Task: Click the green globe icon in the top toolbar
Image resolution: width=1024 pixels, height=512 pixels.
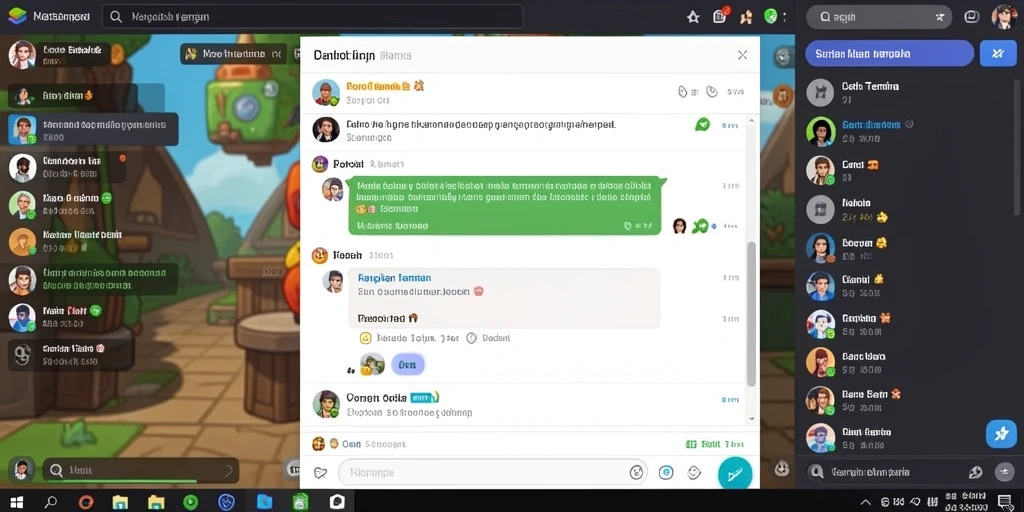Action: coord(771,16)
